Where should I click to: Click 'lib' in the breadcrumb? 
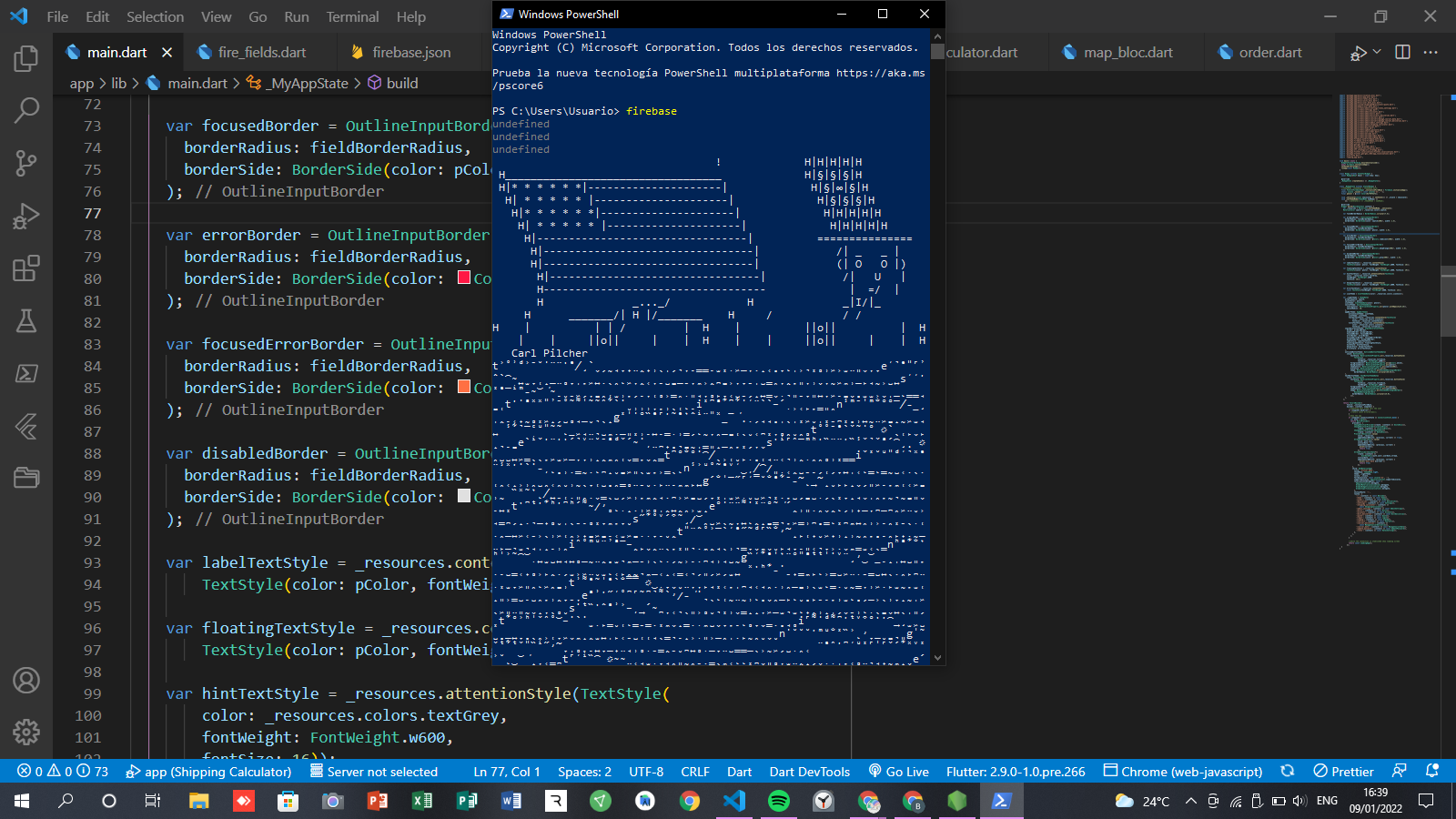[x=119, y=83]
